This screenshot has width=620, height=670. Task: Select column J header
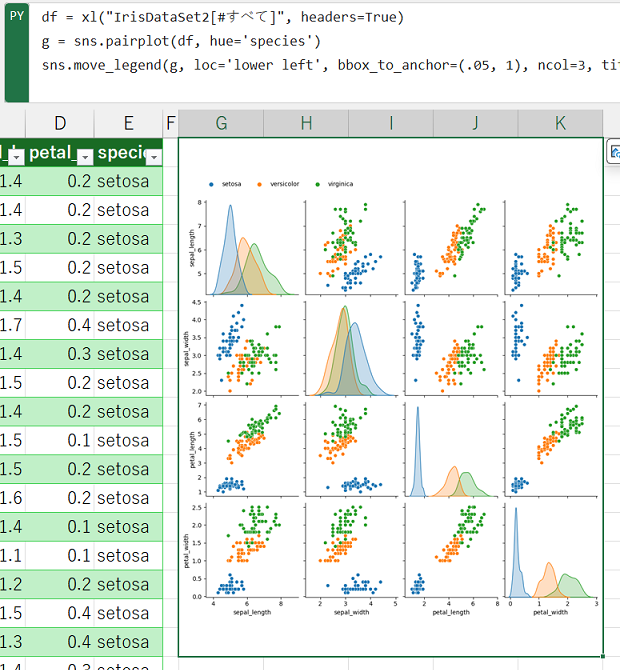tap(476, 123)
